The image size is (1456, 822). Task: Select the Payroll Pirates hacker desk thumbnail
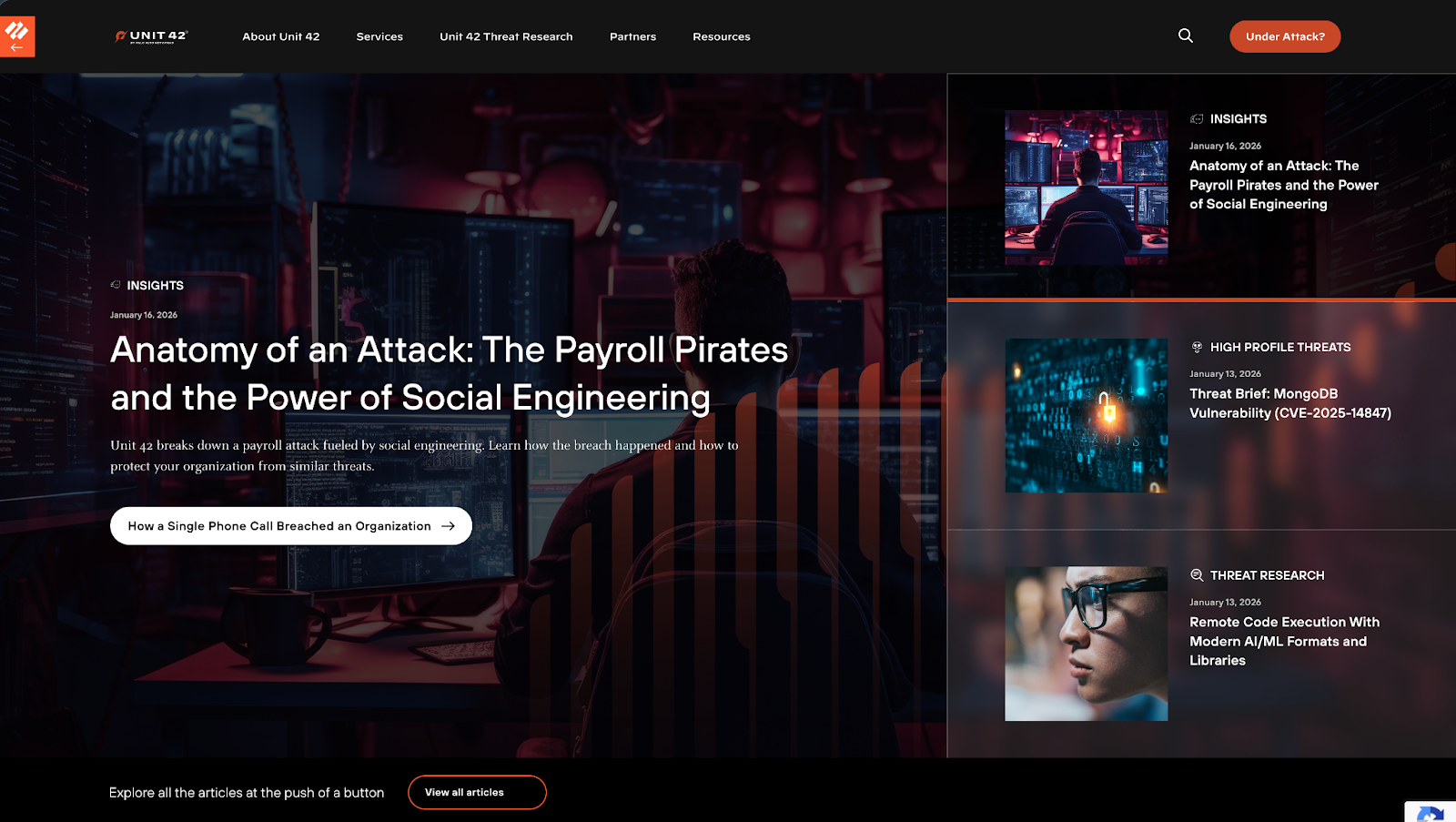(1086, 188)
